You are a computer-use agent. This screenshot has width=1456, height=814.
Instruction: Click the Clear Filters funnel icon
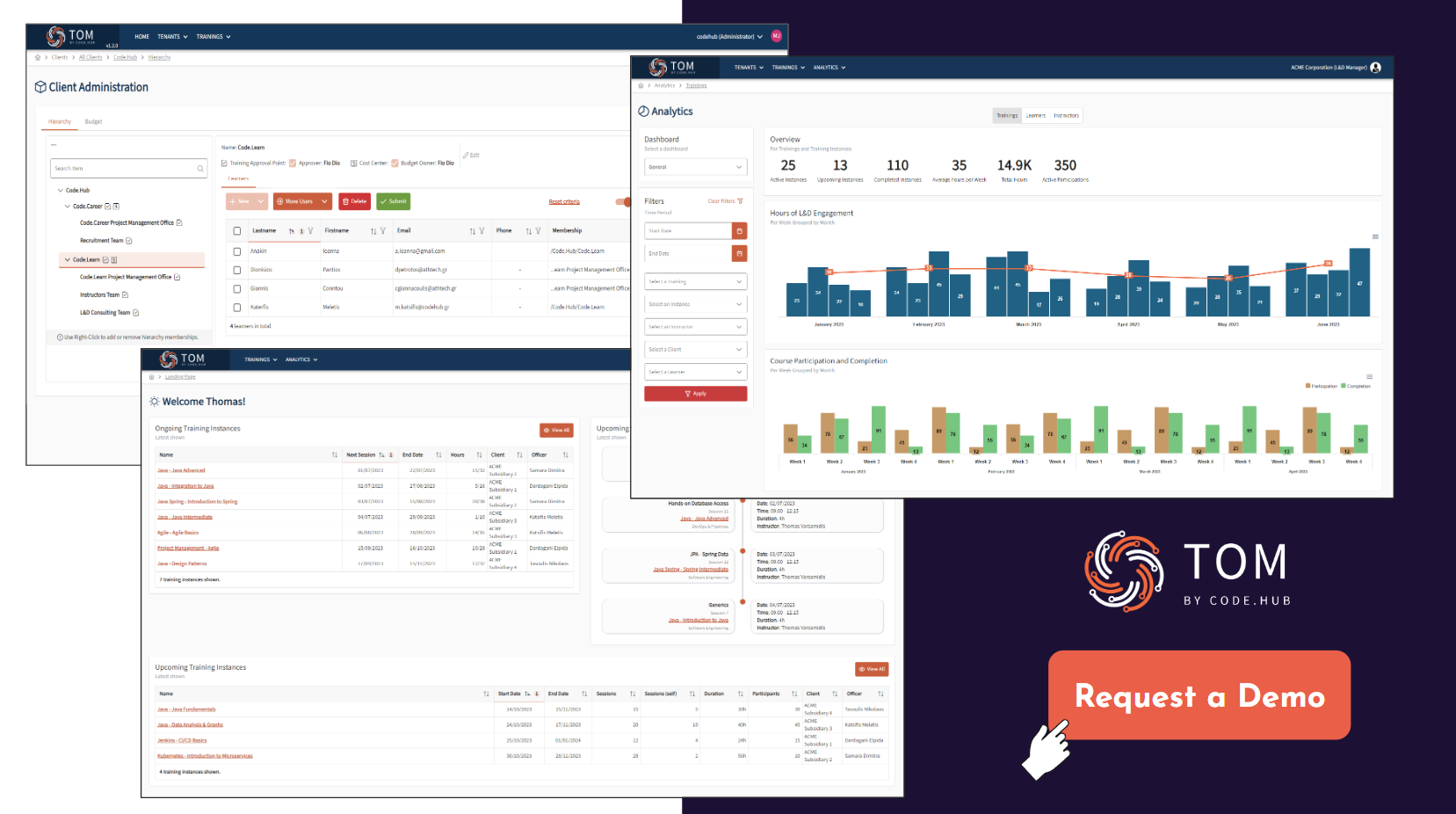coord(740,201)
